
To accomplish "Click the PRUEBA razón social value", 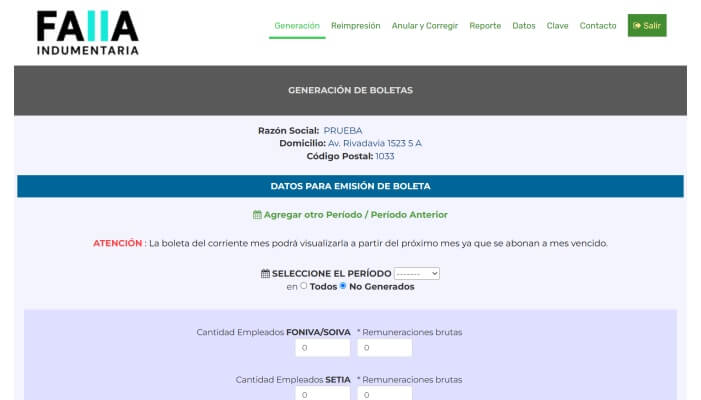I will 343,131.
